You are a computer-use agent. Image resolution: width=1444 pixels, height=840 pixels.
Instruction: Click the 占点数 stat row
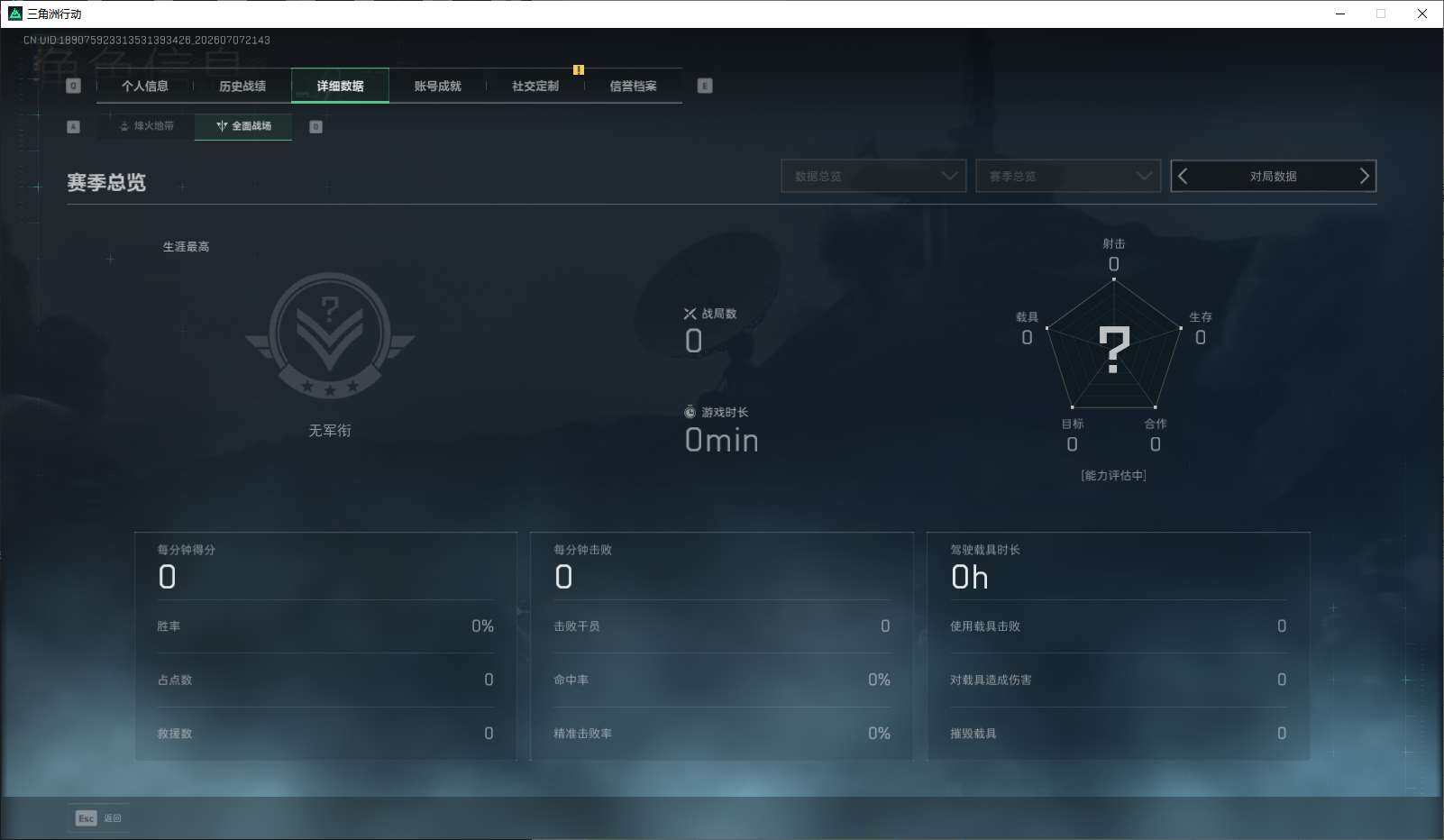tap(325, 680)
